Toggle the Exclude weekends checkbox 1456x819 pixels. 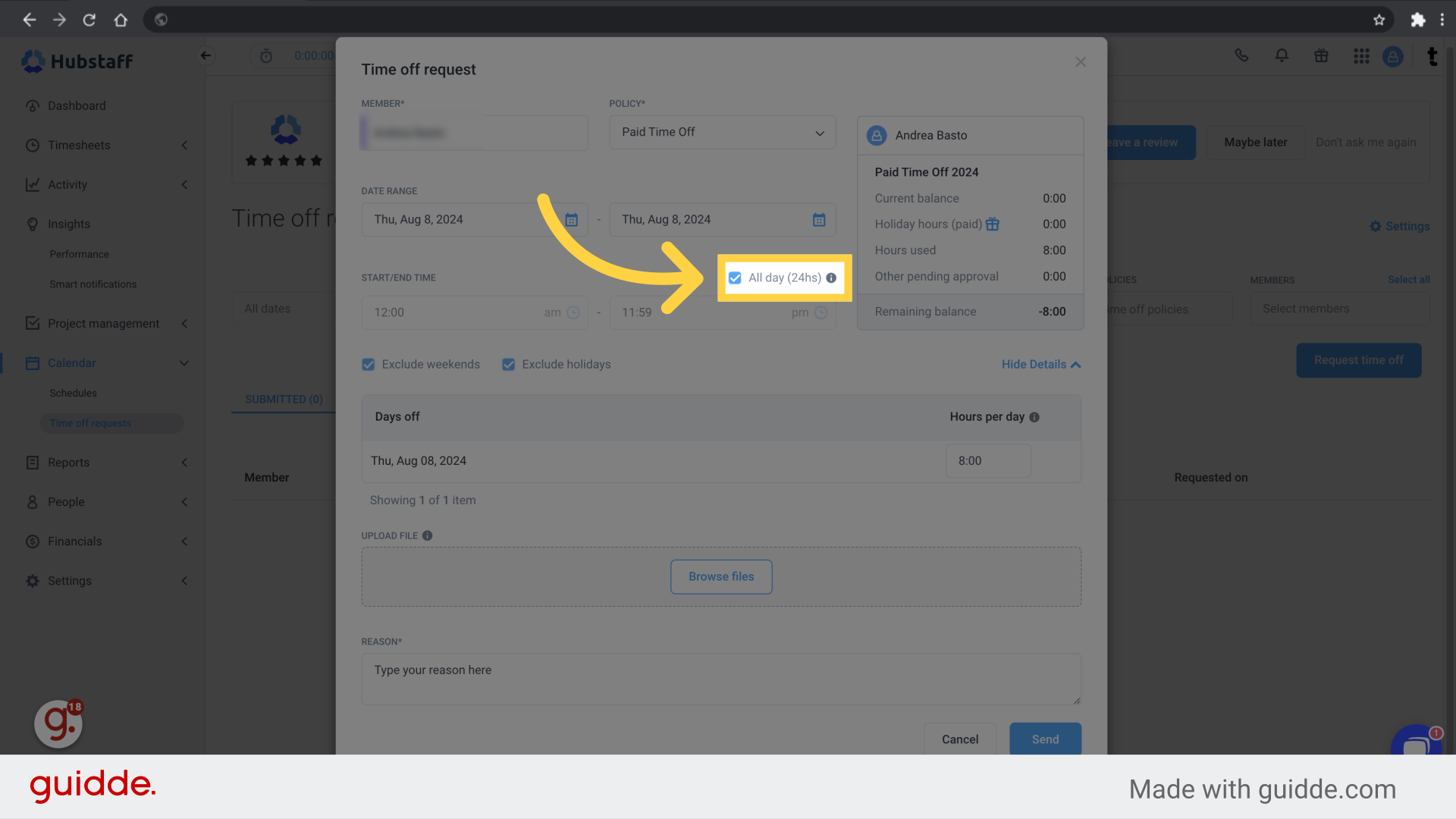(369, 365)
